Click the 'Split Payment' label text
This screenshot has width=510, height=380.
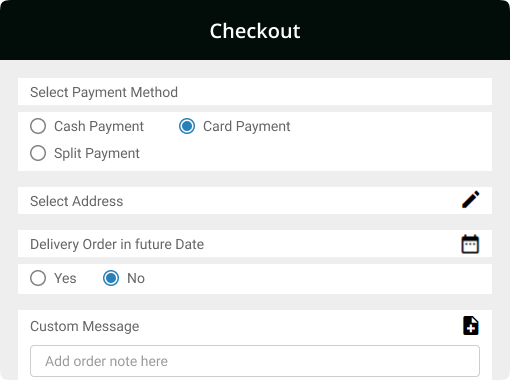[x=97, y=154]
